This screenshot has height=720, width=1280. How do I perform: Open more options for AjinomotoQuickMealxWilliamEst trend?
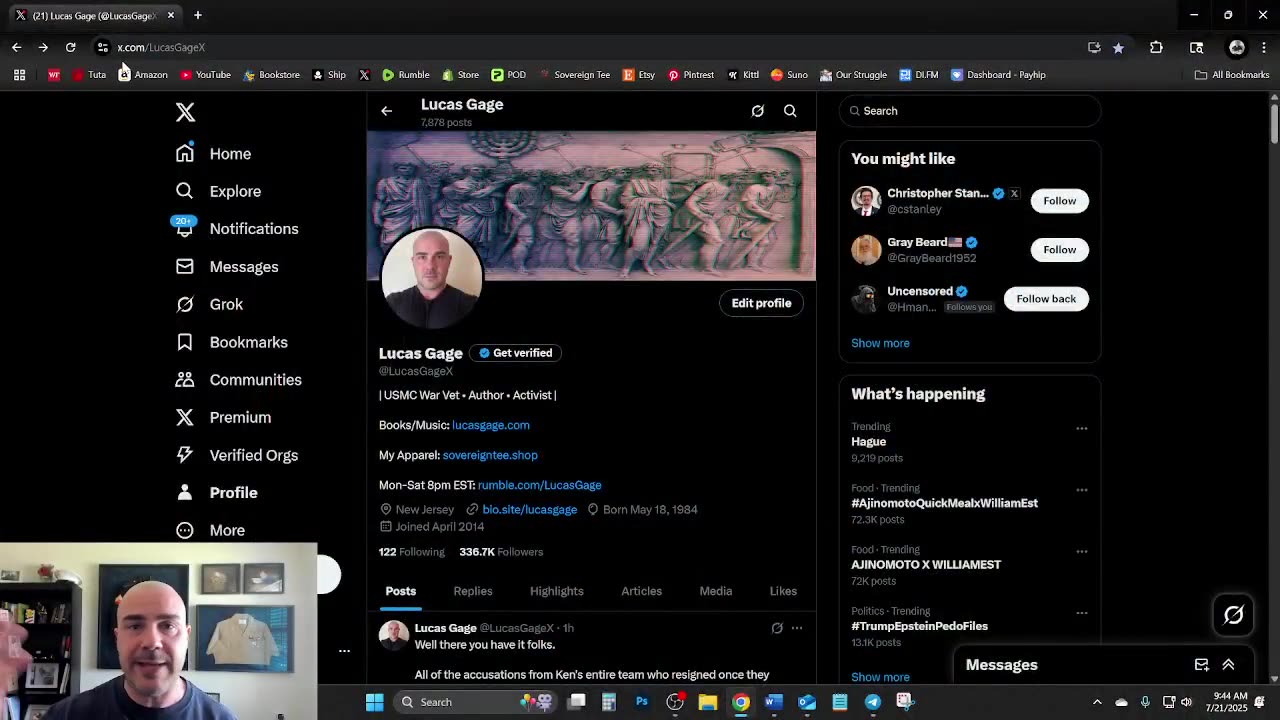pyautogui.click(x=1081, y=490)
